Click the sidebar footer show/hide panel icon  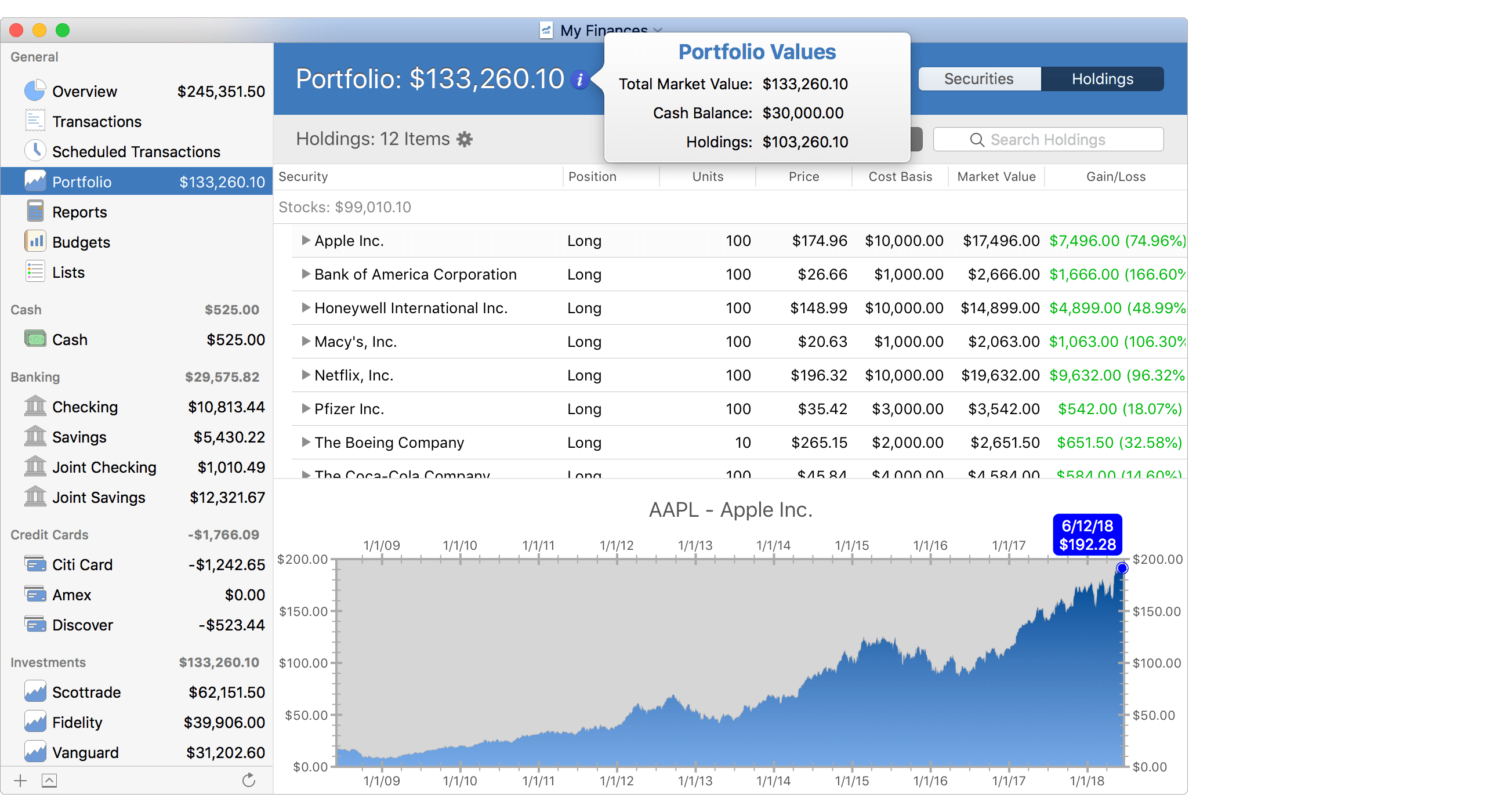point(49,780)
